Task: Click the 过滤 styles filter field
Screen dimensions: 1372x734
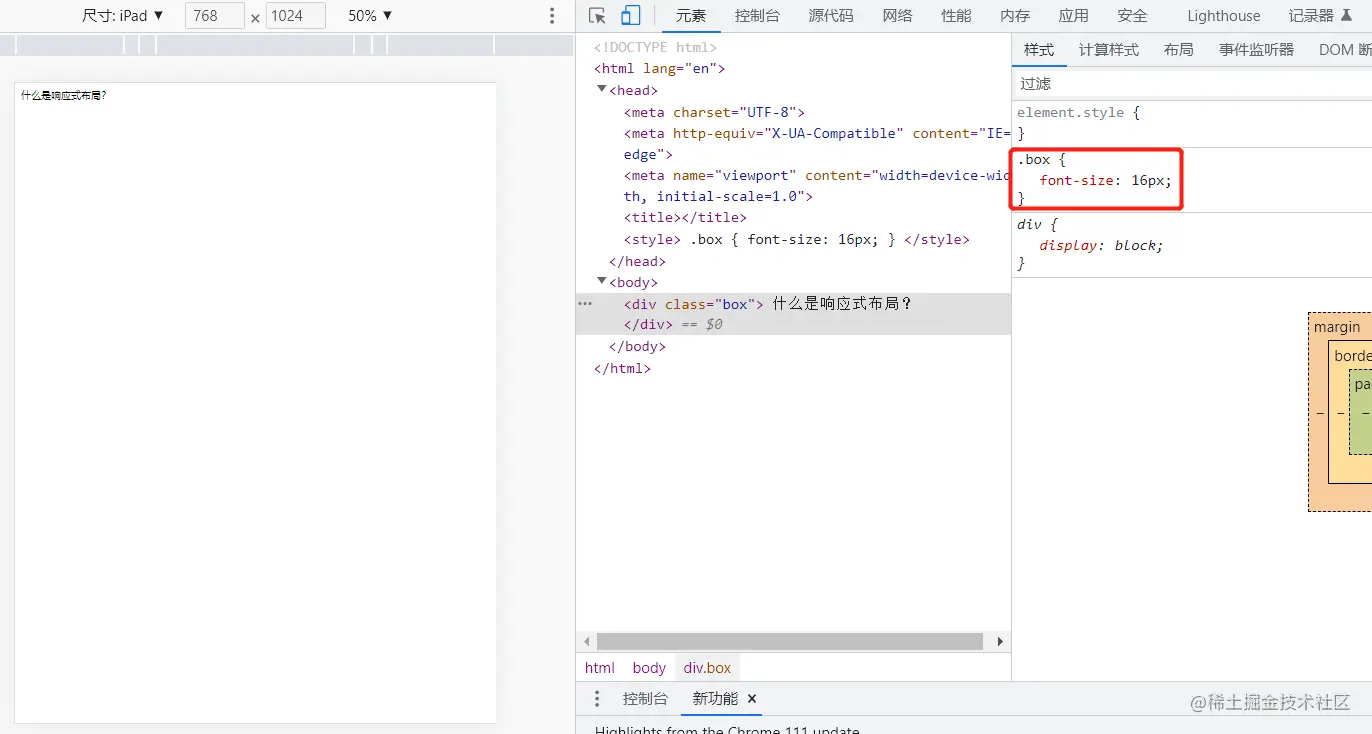Action: point(1192,83)
